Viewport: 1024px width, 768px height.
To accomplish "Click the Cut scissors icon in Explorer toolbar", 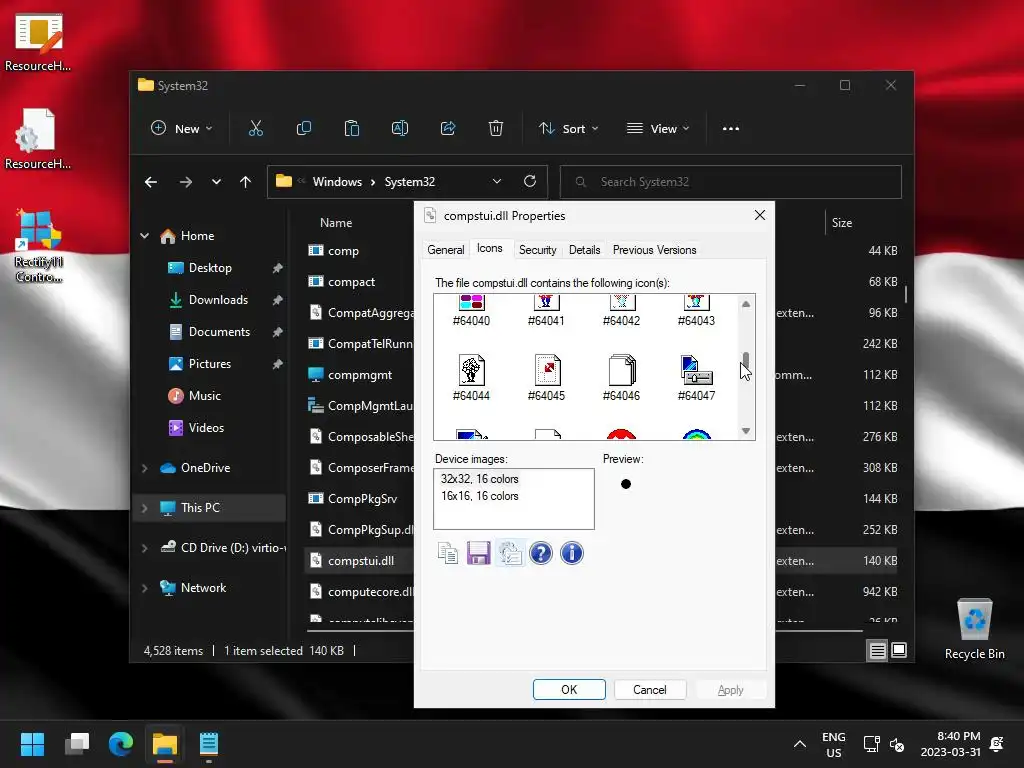I will point(255,129).
